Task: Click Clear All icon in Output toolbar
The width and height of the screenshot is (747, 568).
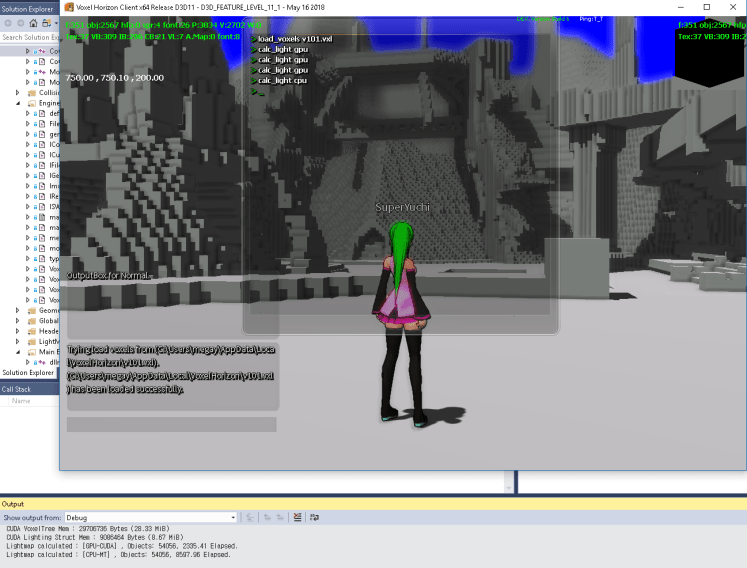Action: click(x=297, y=517)
